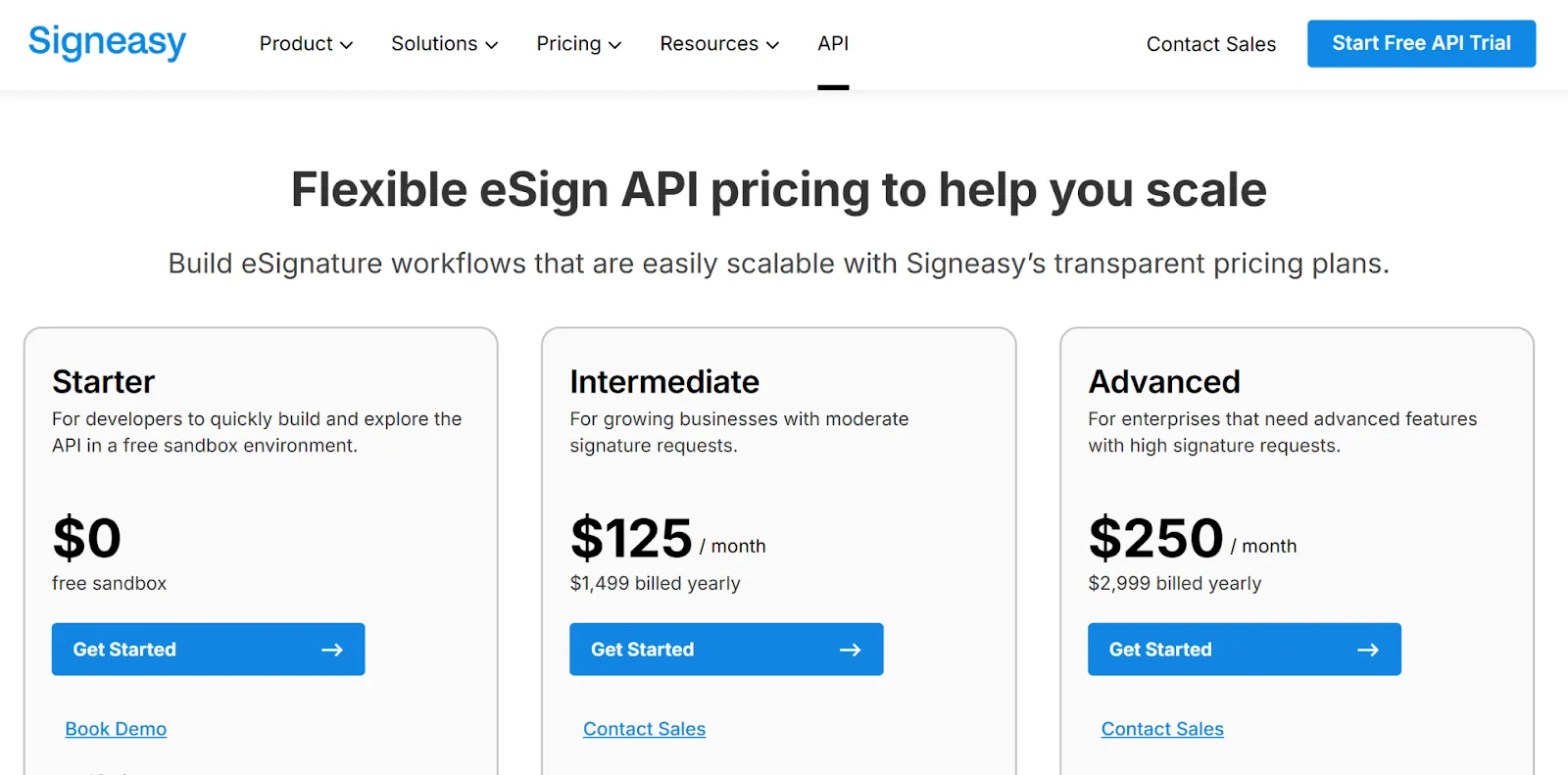Click Contact Sales under Advanced plan
The height and width of the screenshot is (775, 1568).
pyautogui.click(x=1162, y=729)
